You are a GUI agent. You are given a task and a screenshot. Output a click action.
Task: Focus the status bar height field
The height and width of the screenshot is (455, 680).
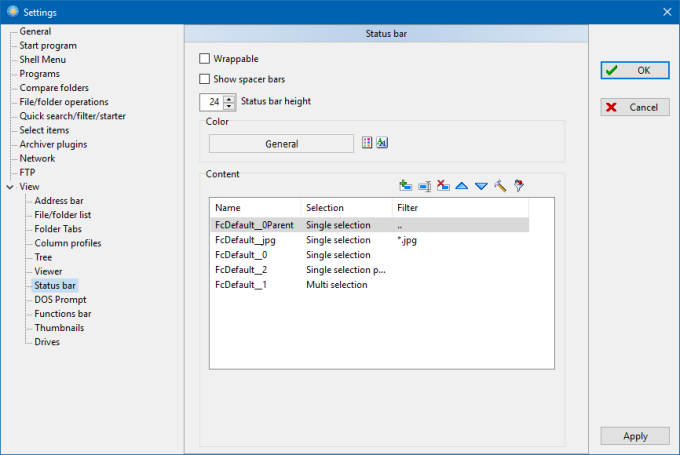(x=212, y=102)
